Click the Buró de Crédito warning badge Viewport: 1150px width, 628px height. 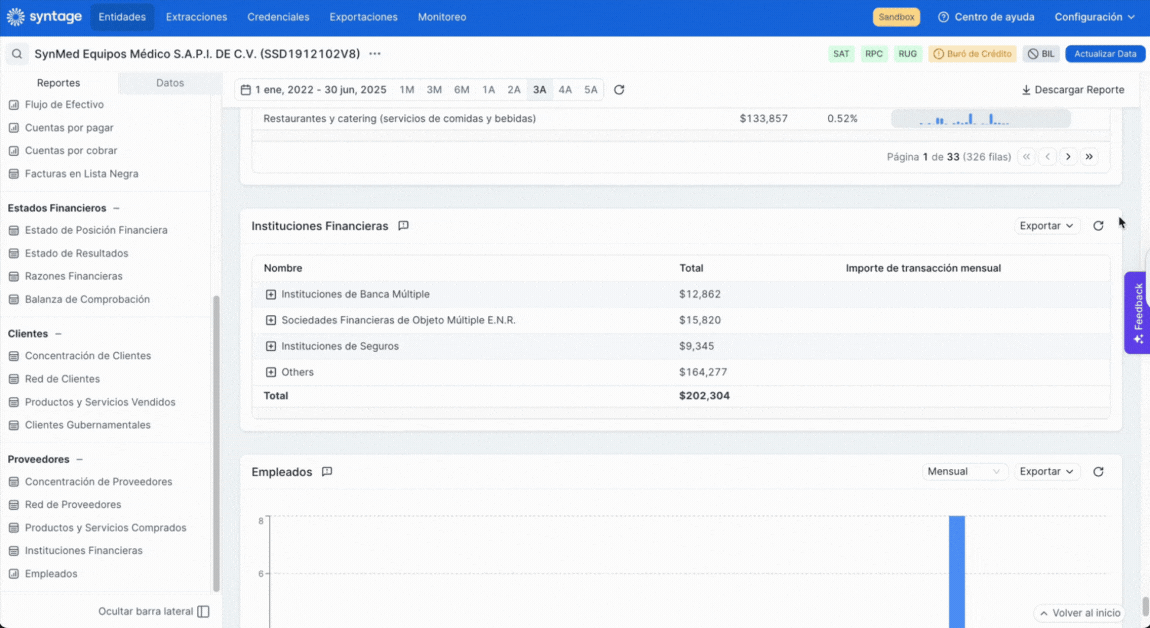point(973,54)
